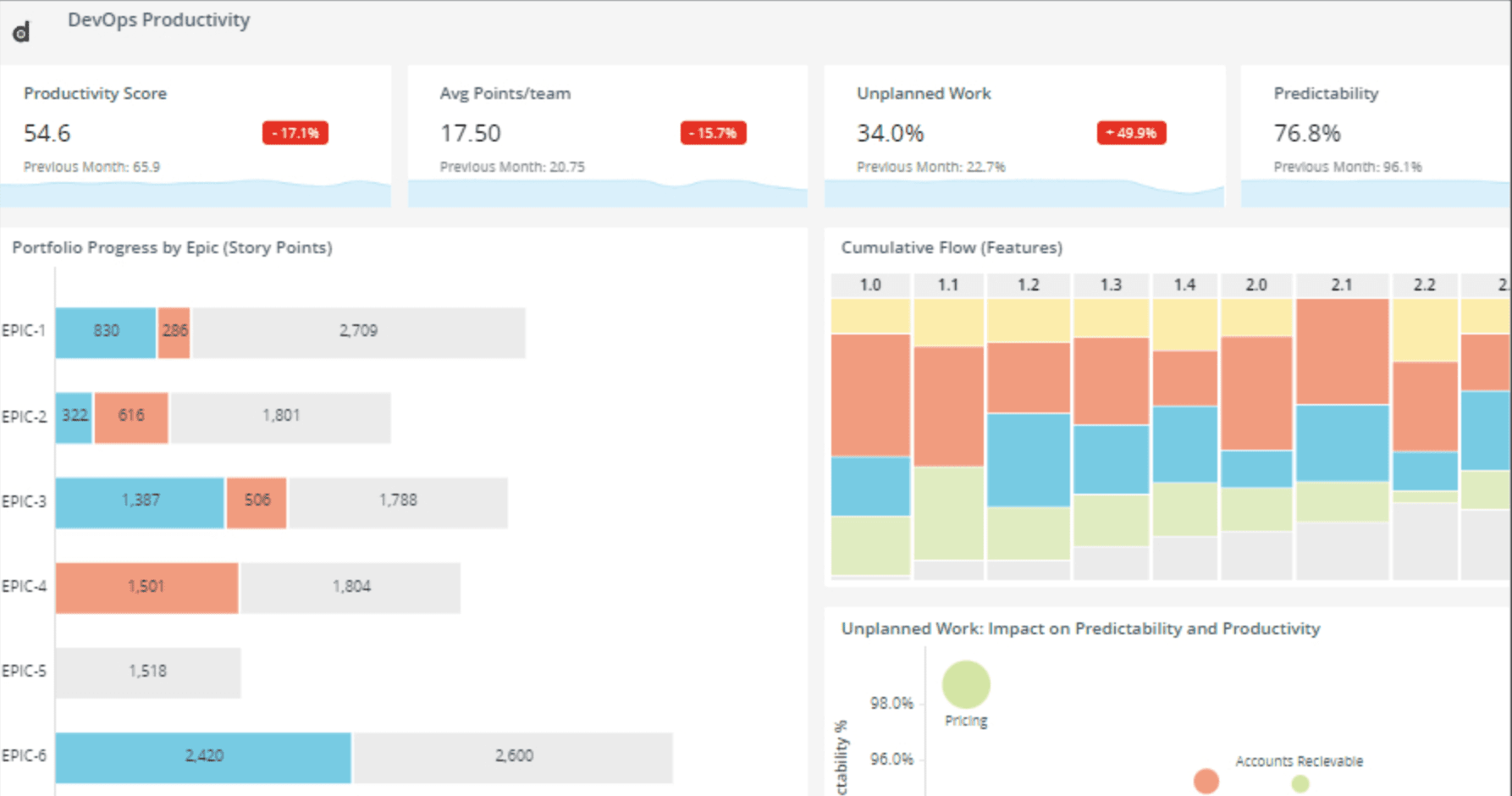Select the 2.1 release column header
Viewport: 1512px width, 796px height.
1342,285
